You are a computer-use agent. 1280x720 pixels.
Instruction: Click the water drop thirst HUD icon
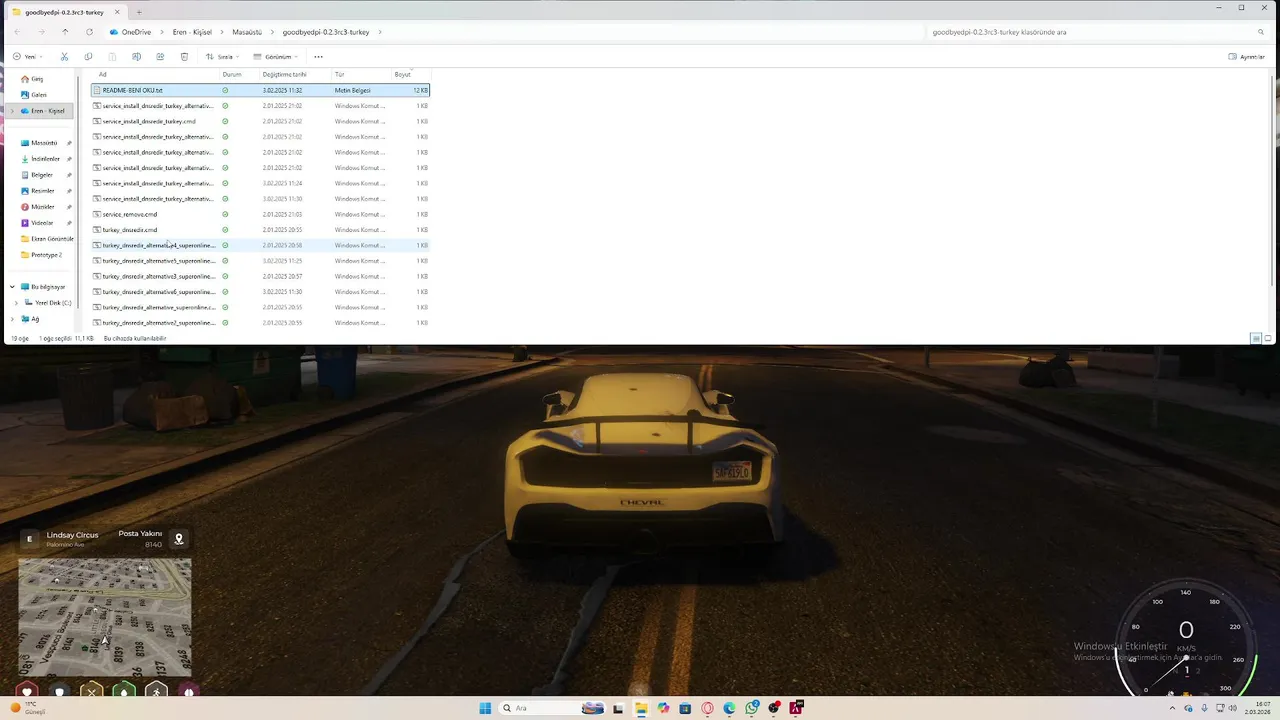pyautogui.click(x=124, y=691)
